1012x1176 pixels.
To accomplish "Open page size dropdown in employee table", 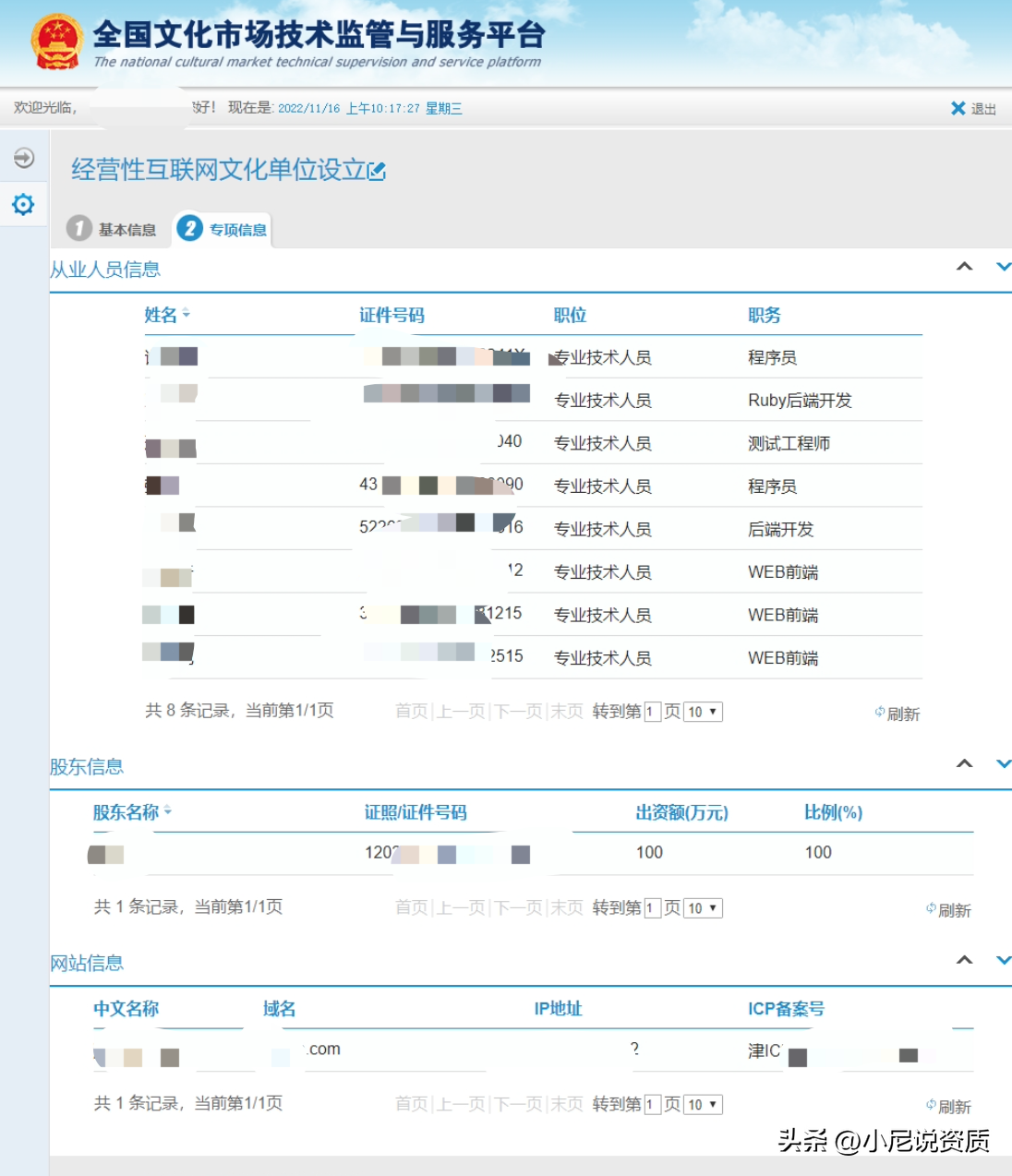I will [x=703, y=712].
